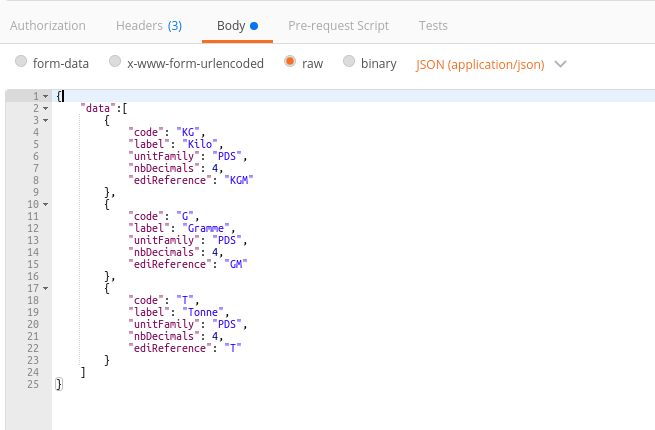The width and height of the screenshot is (655, 430).
Task: Click line number 25 in the gutter
Action: (x=32, y=384)
